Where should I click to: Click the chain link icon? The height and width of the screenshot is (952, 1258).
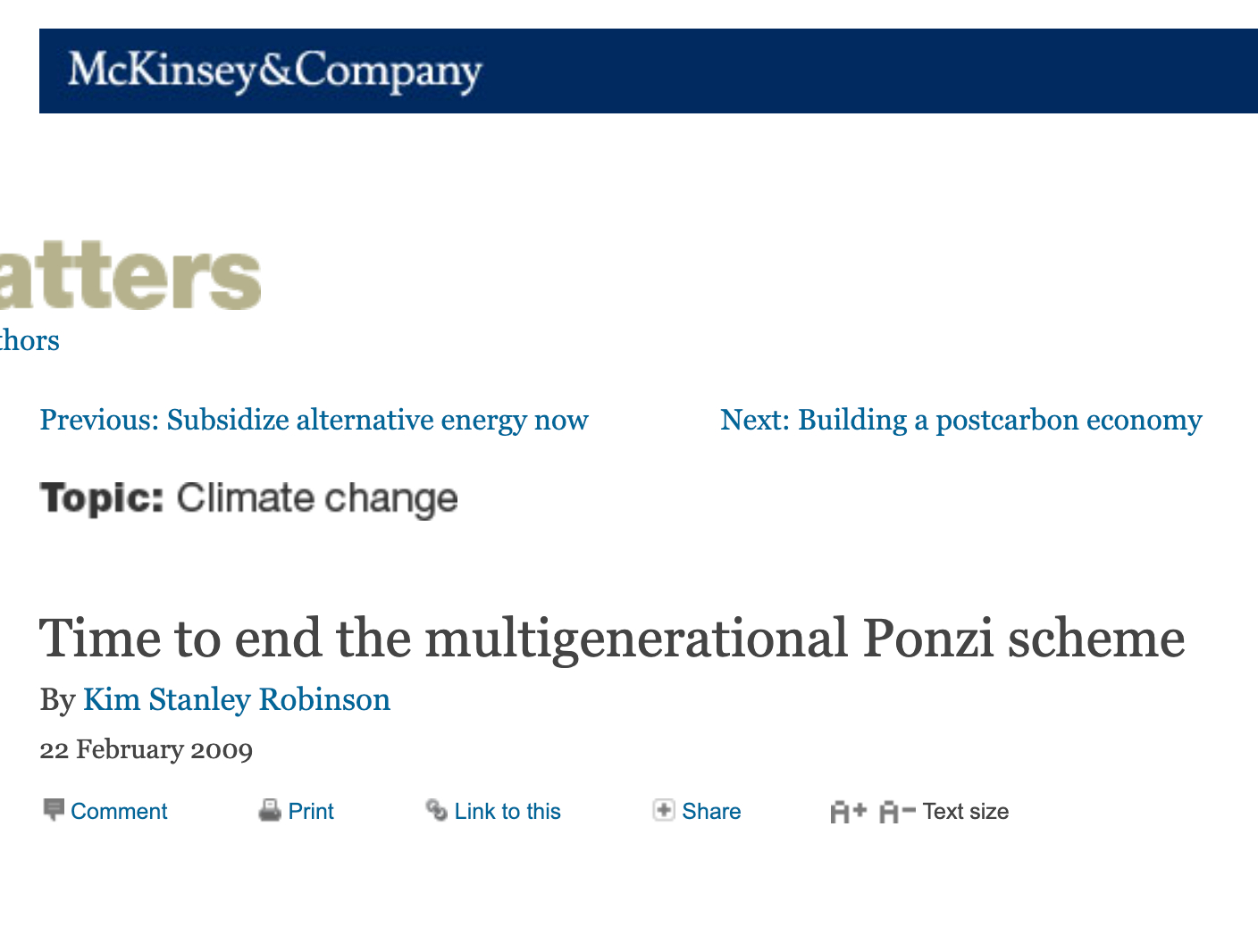pos(436,810)
